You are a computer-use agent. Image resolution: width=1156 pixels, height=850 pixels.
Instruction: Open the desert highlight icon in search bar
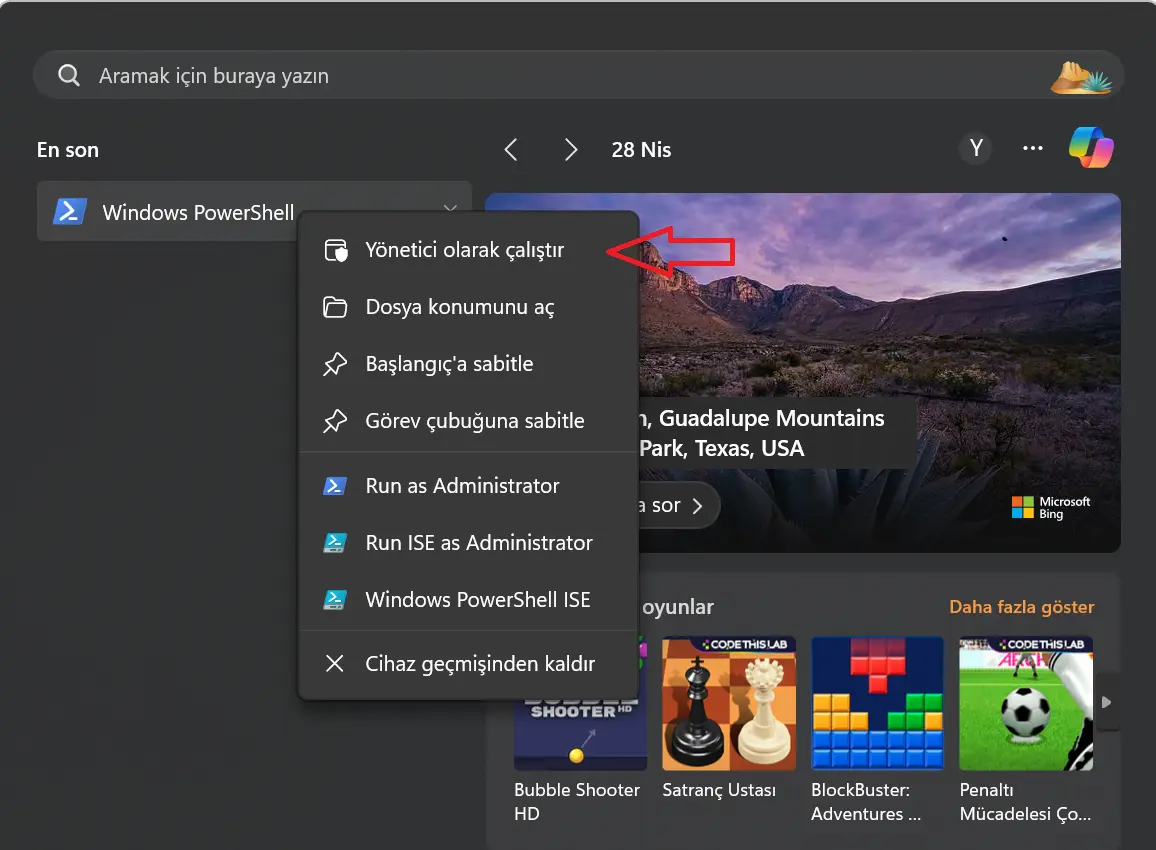click(1082, 77)
